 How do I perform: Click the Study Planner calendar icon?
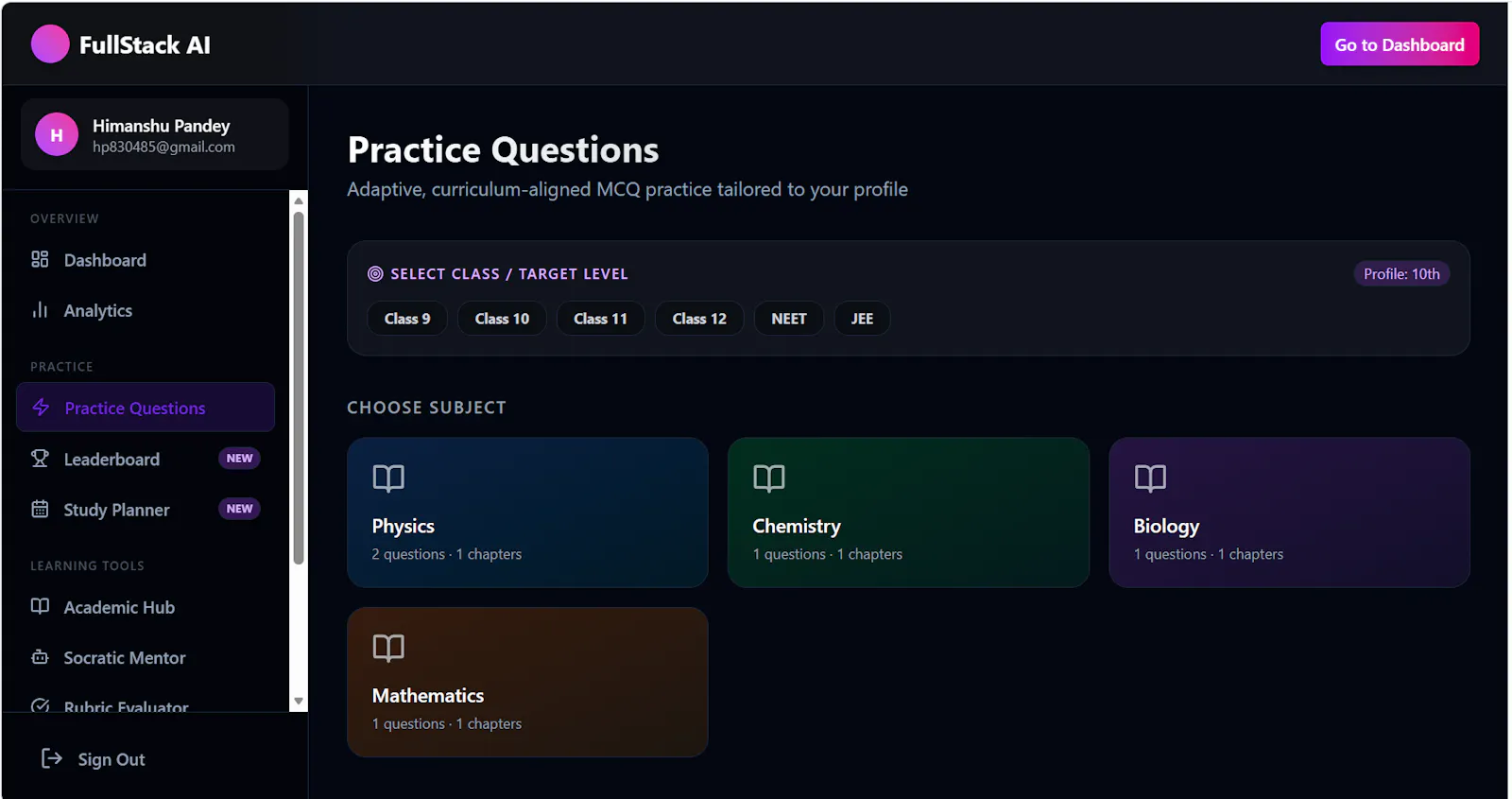pyautogui.click(x=40, y=509)
